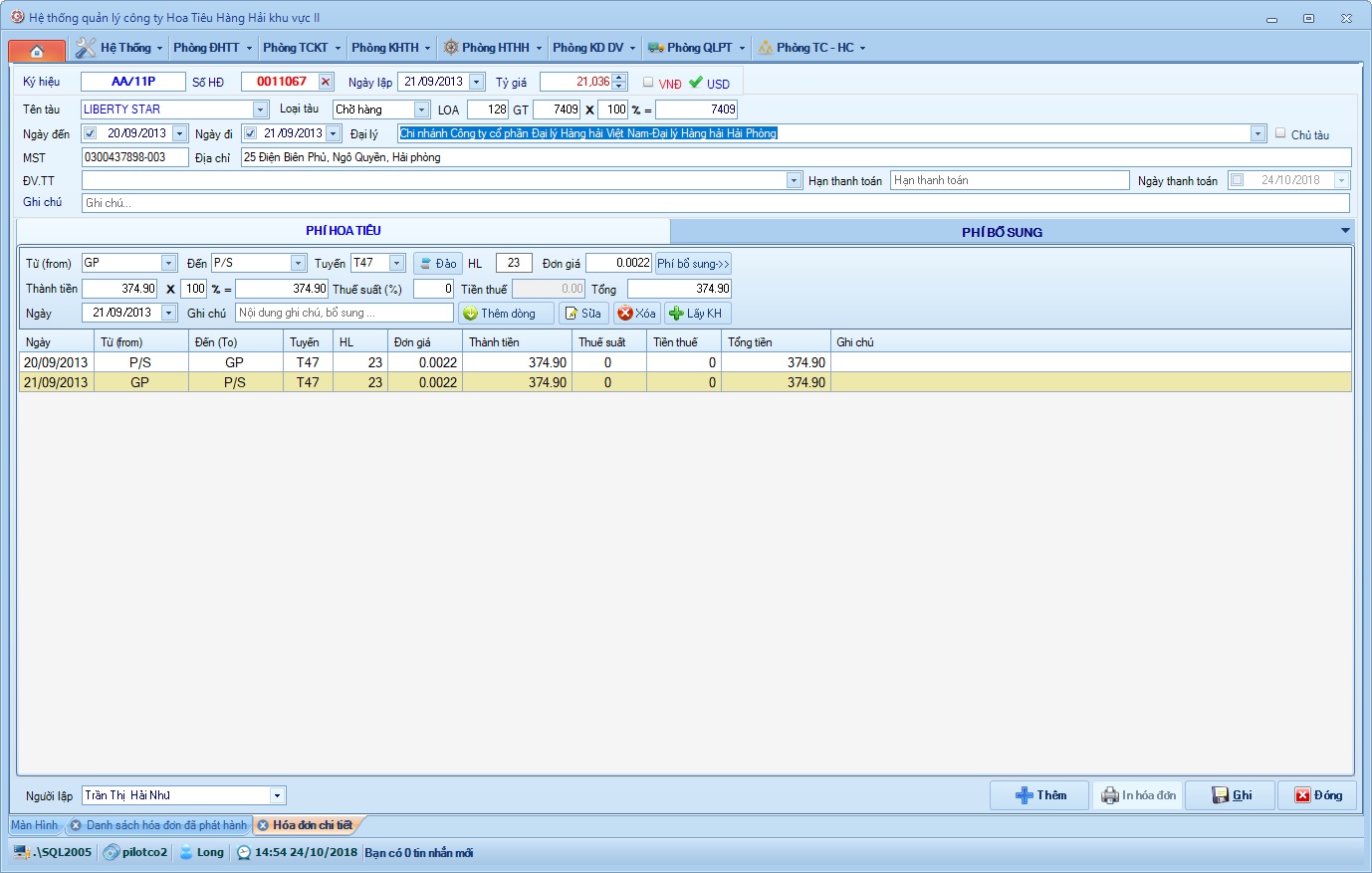Toggle the VNĐ currency checkbox
This screenshot has width=1372, height=873.
[x=648, y=83]
